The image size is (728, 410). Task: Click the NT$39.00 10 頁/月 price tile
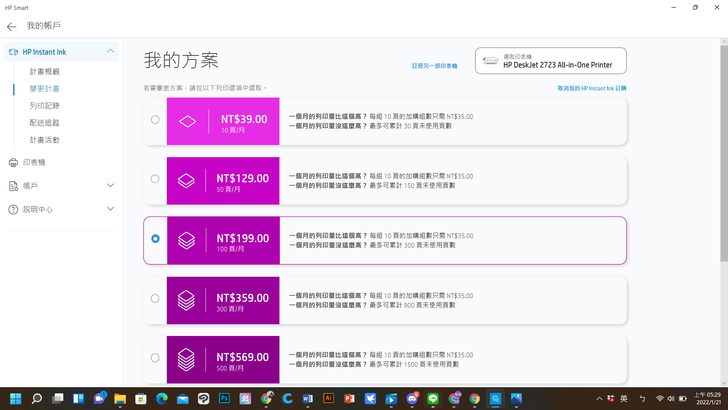pos(223,121)
